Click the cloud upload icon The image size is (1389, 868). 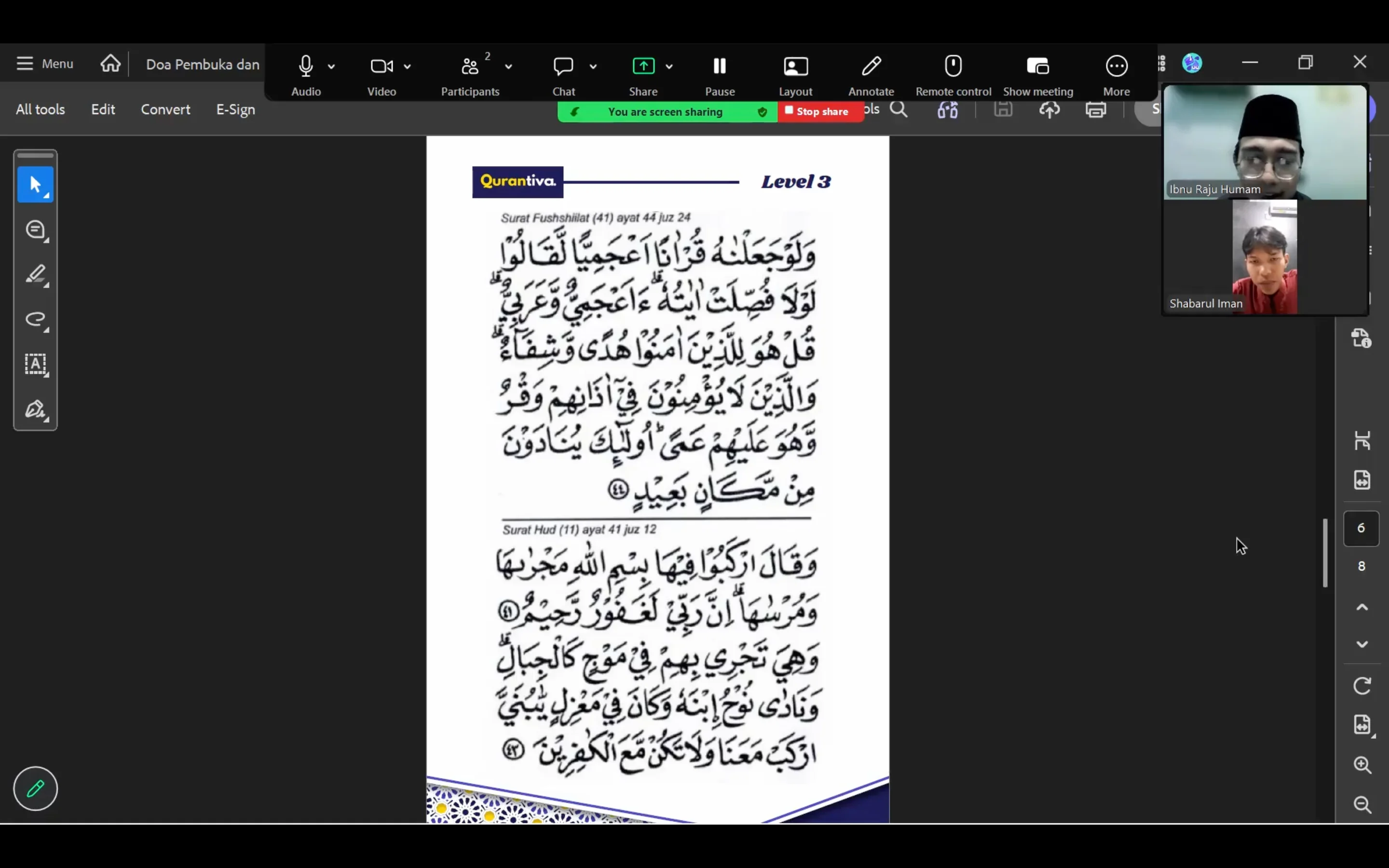click(x=1049, y=109)
